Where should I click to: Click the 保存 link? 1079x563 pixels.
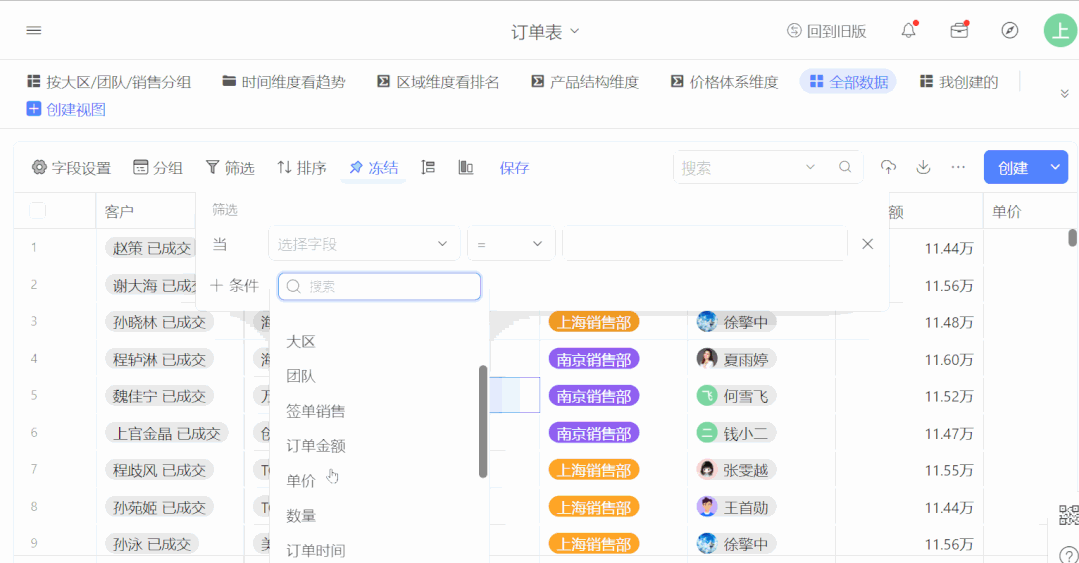[514, 168]
